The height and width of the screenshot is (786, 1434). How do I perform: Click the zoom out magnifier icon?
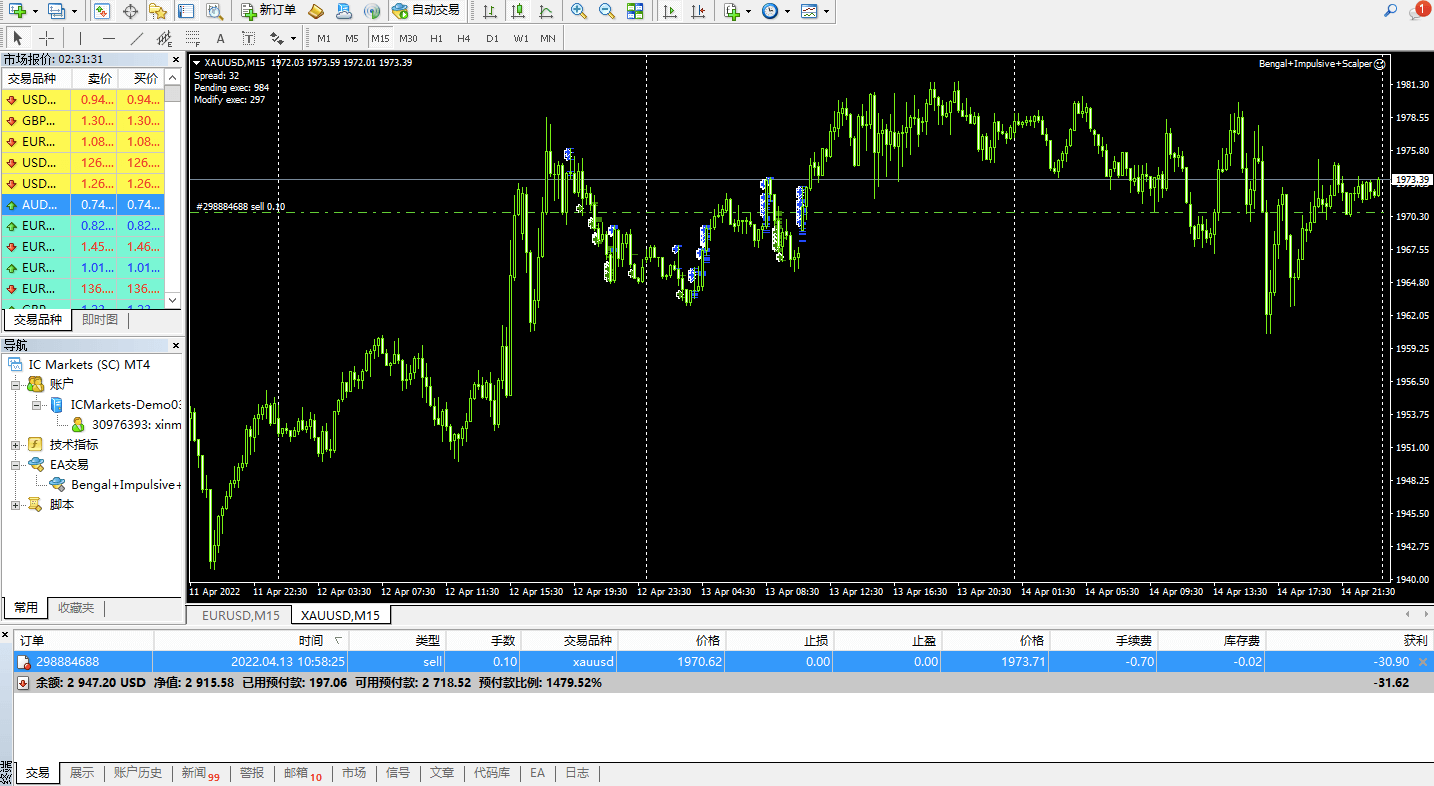(x=607, y=11)
